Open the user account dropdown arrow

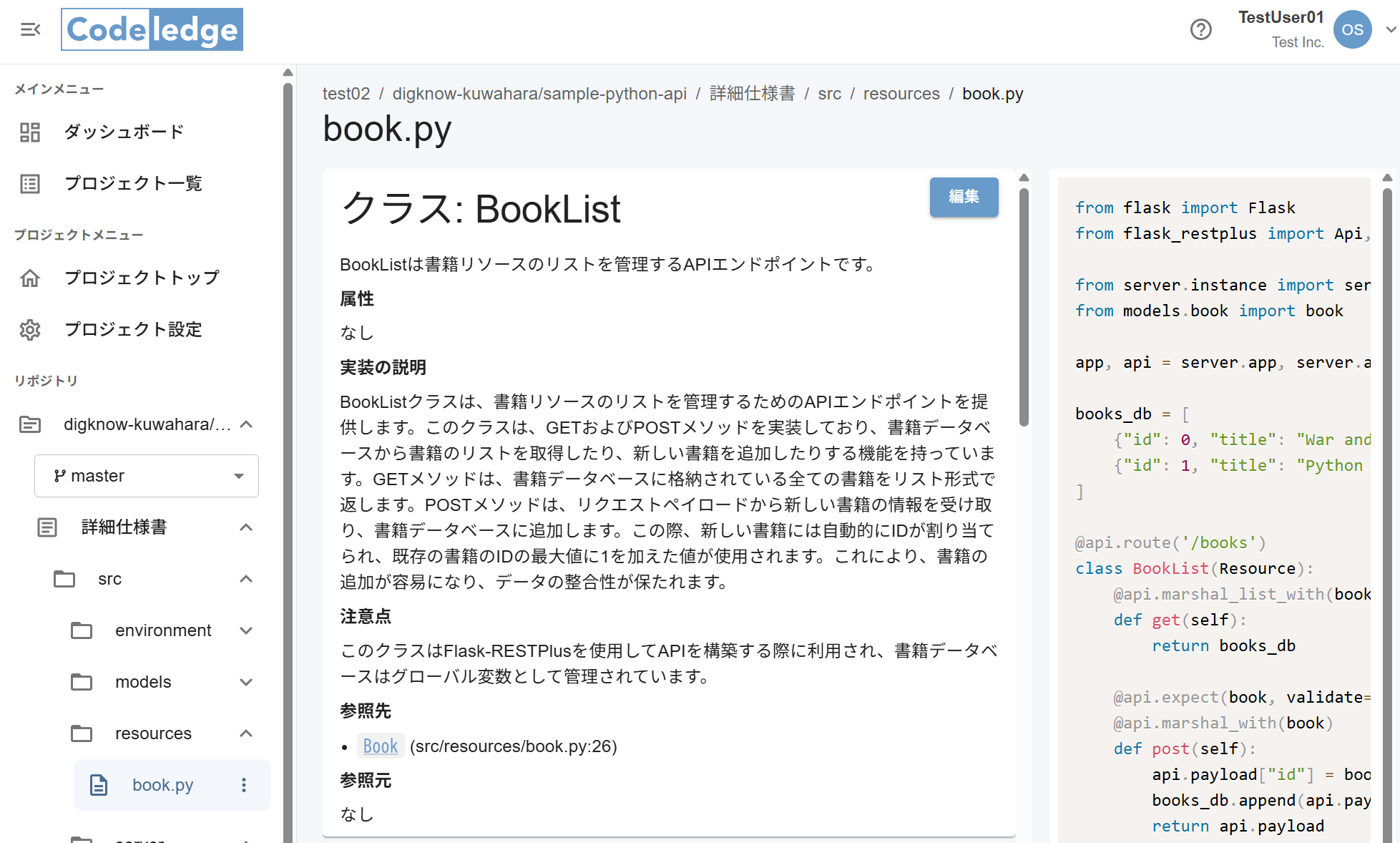pyautogui.click(x=1390, y=29)
